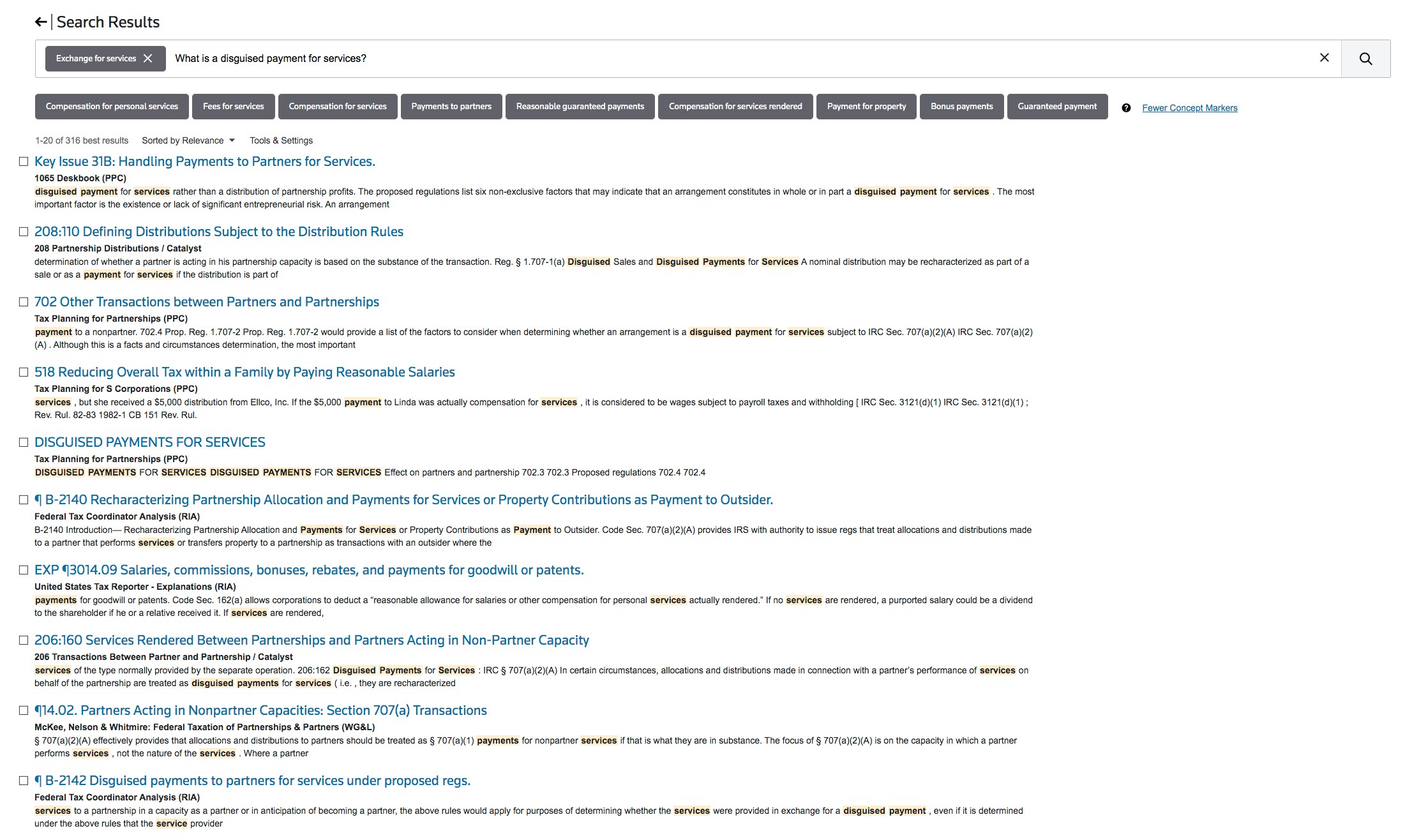Open the ¶14.02 Partners Acting in Nonpartner Capacities result

coord(260,710)
